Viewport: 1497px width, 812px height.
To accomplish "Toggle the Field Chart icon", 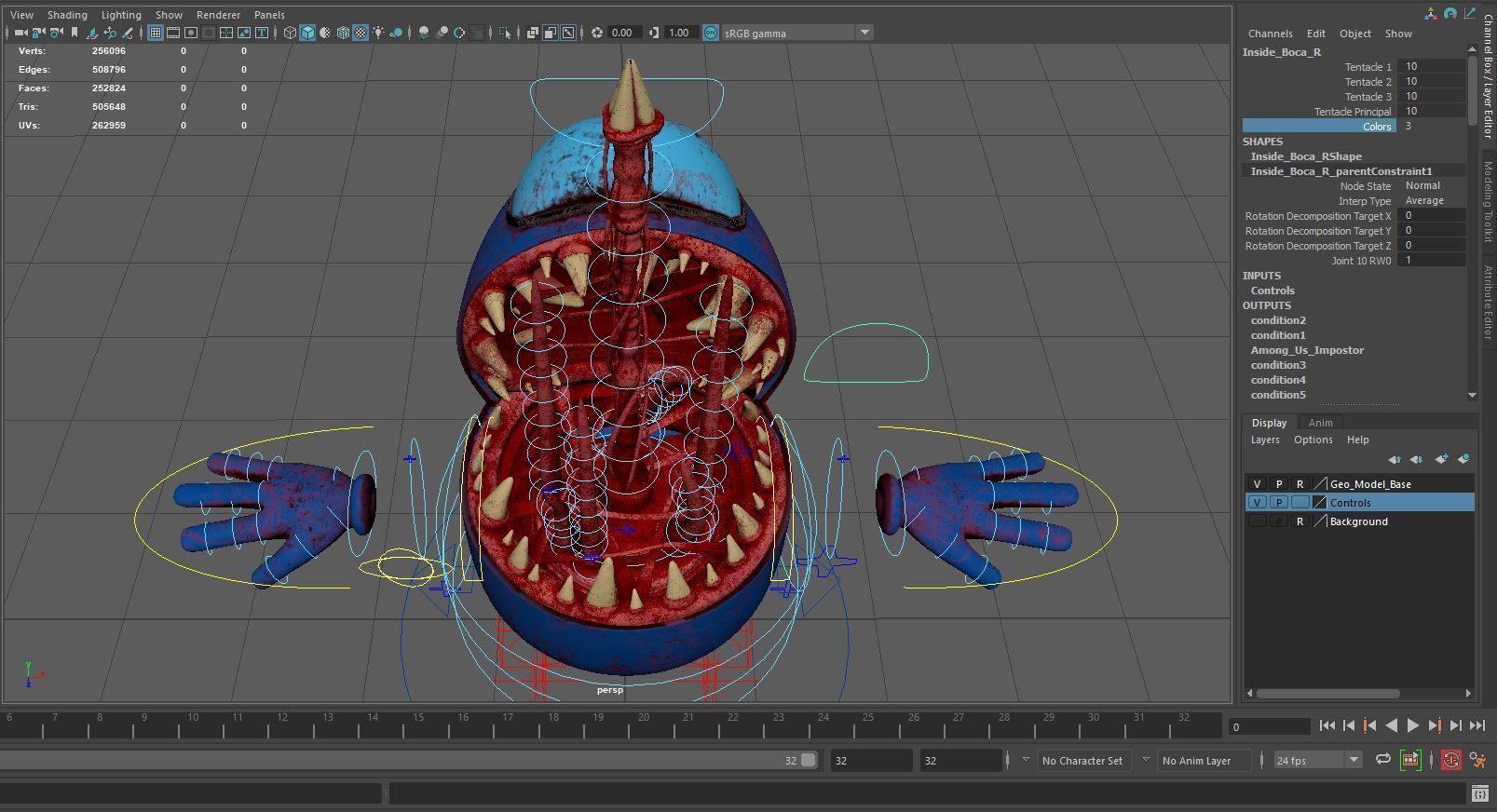I will click(x=226, y=33).
